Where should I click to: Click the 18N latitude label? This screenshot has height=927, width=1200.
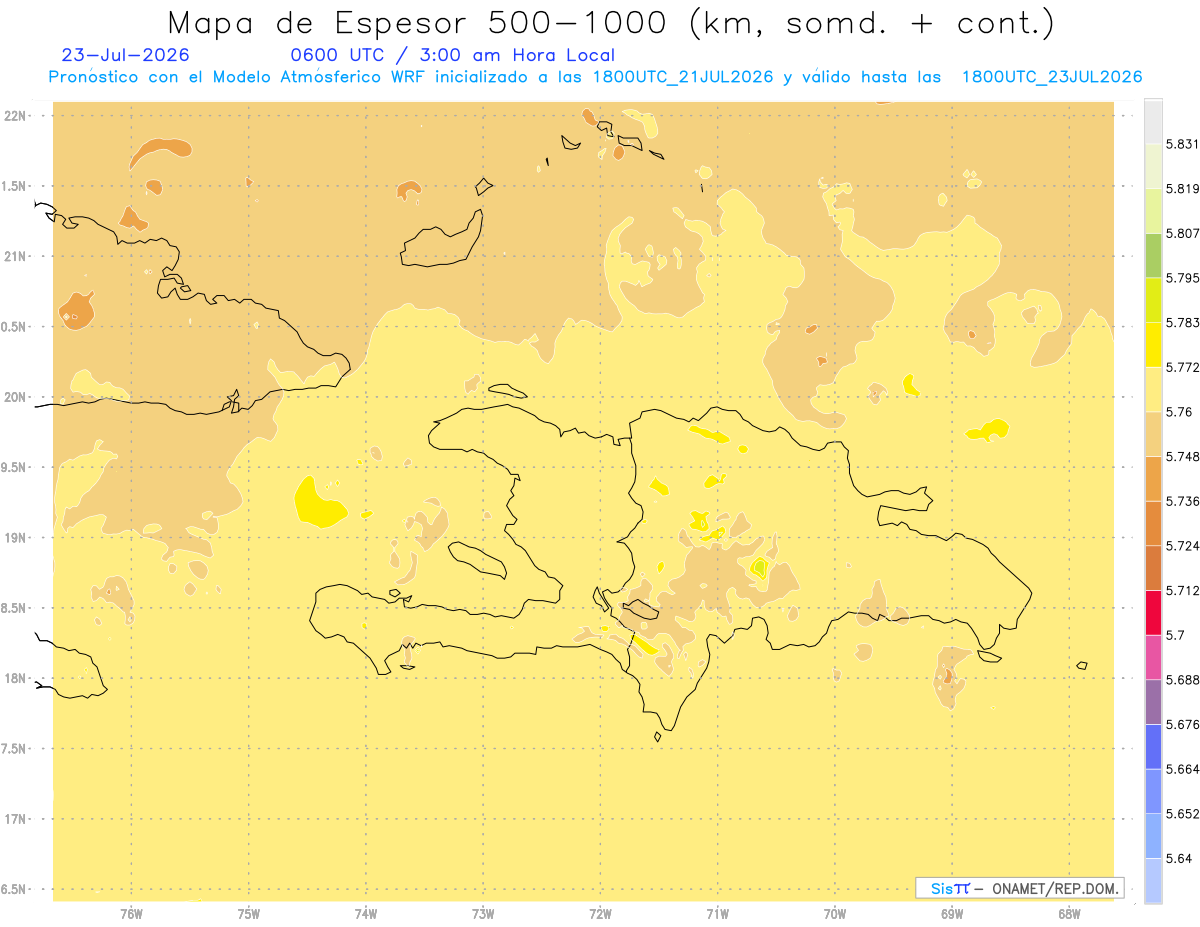[x=16, y=678]
